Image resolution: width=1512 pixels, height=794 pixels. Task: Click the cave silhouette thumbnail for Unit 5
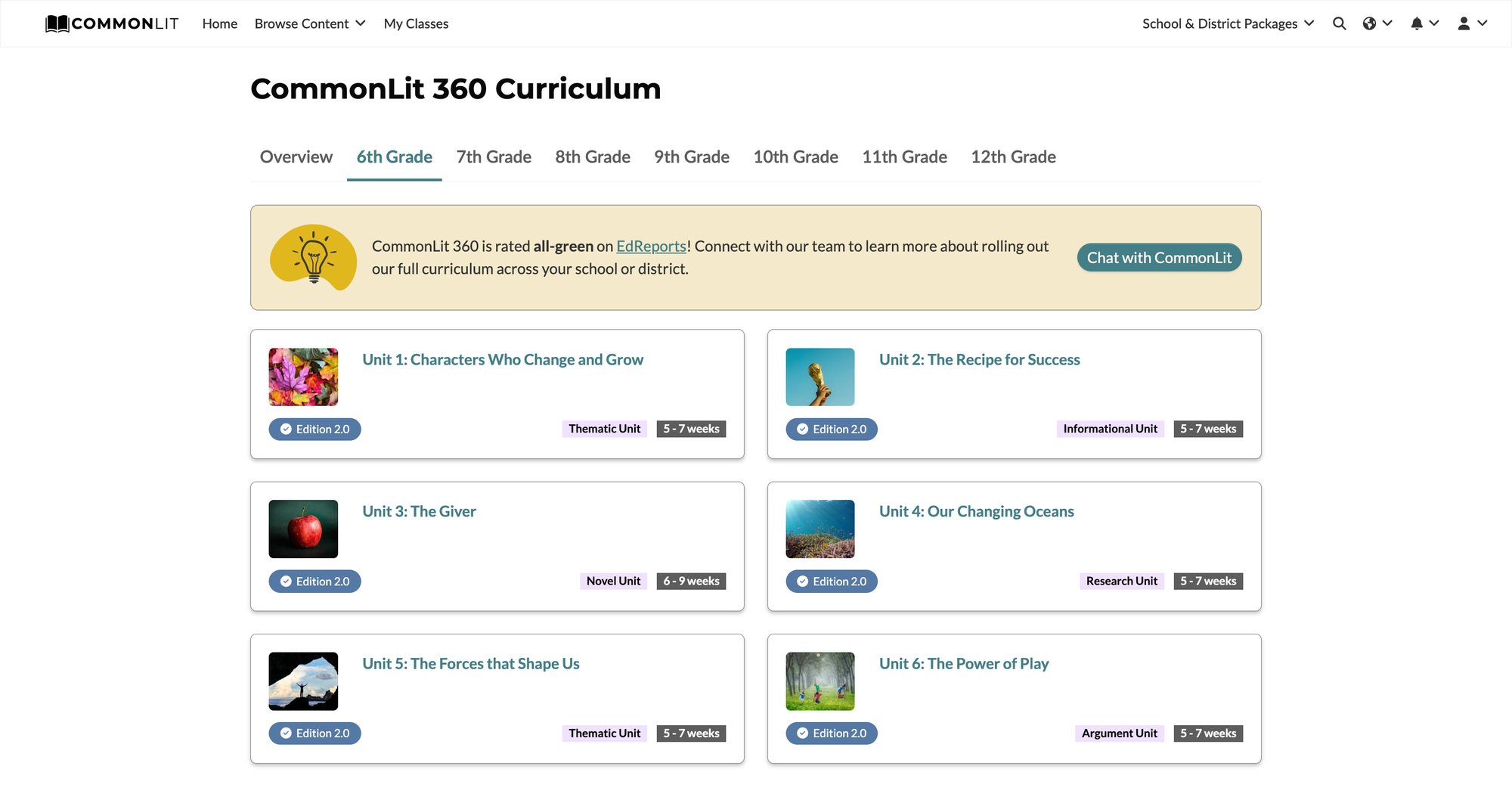point(303,681)
